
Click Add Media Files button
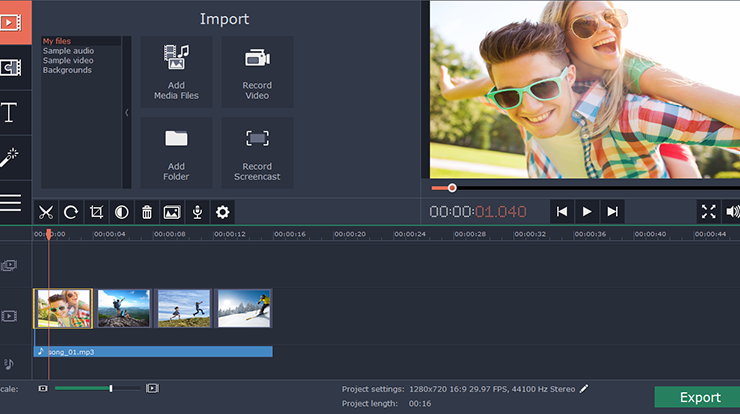click(x=176, y=72)
